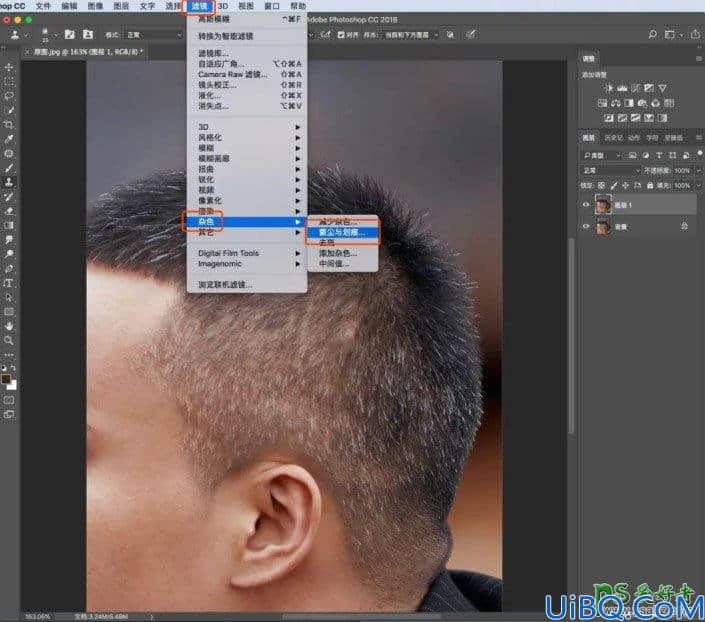The image size is (705, 622).
Task: Open the workspace switcher dropdown
Action: 673,35
